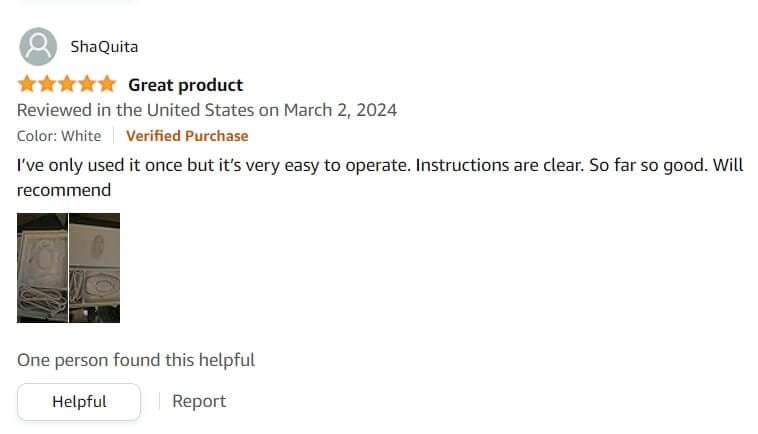Click the Helpful button
Screen dimensions: 758x434
(x=79, y=402)
